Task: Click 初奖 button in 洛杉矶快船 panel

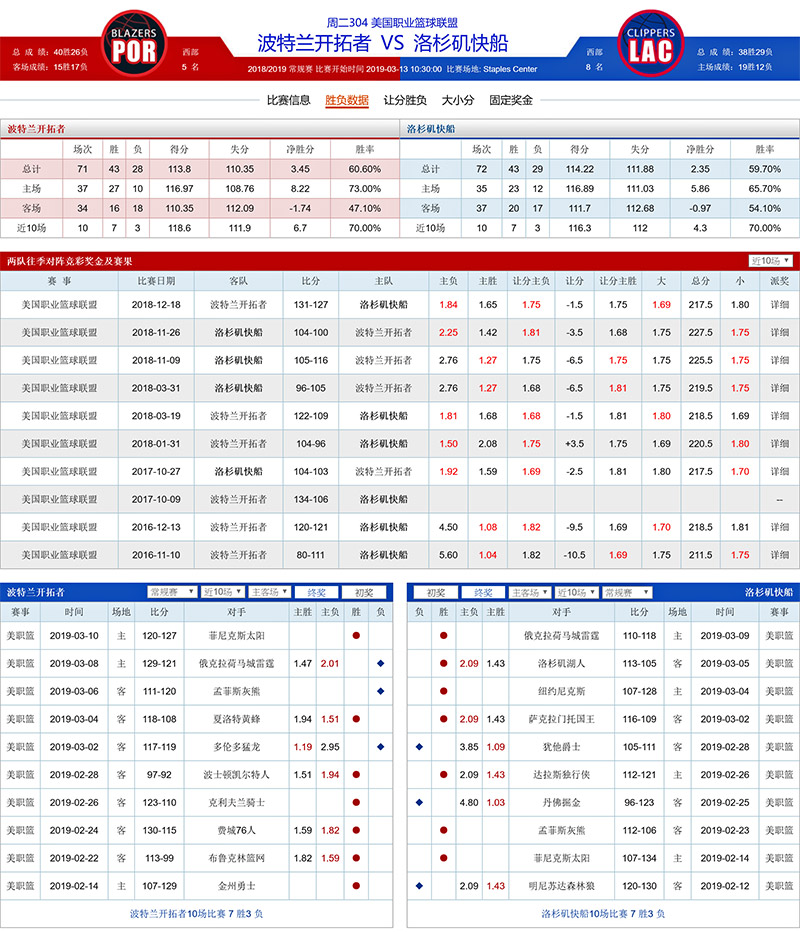Action: pyautogui.click(x=436, y=593)
